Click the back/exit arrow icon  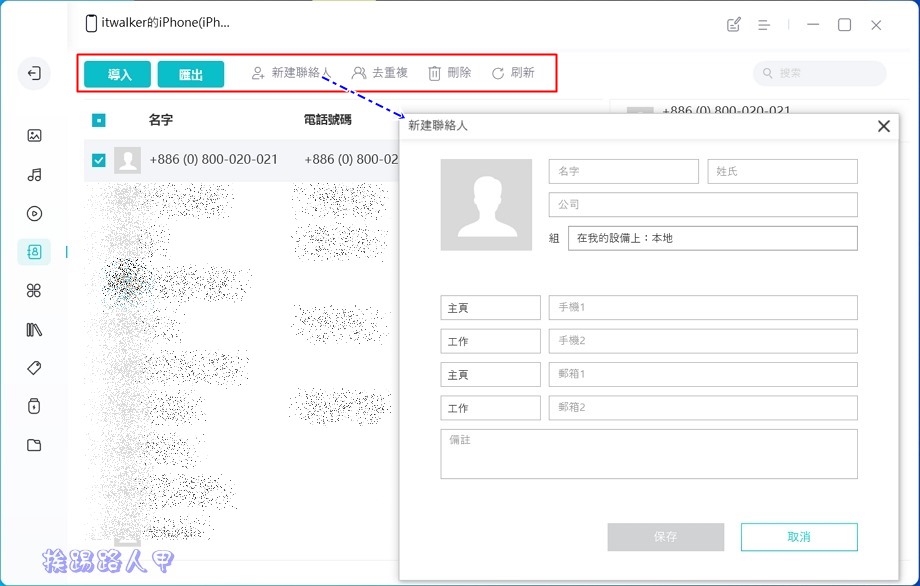point(34,74)
